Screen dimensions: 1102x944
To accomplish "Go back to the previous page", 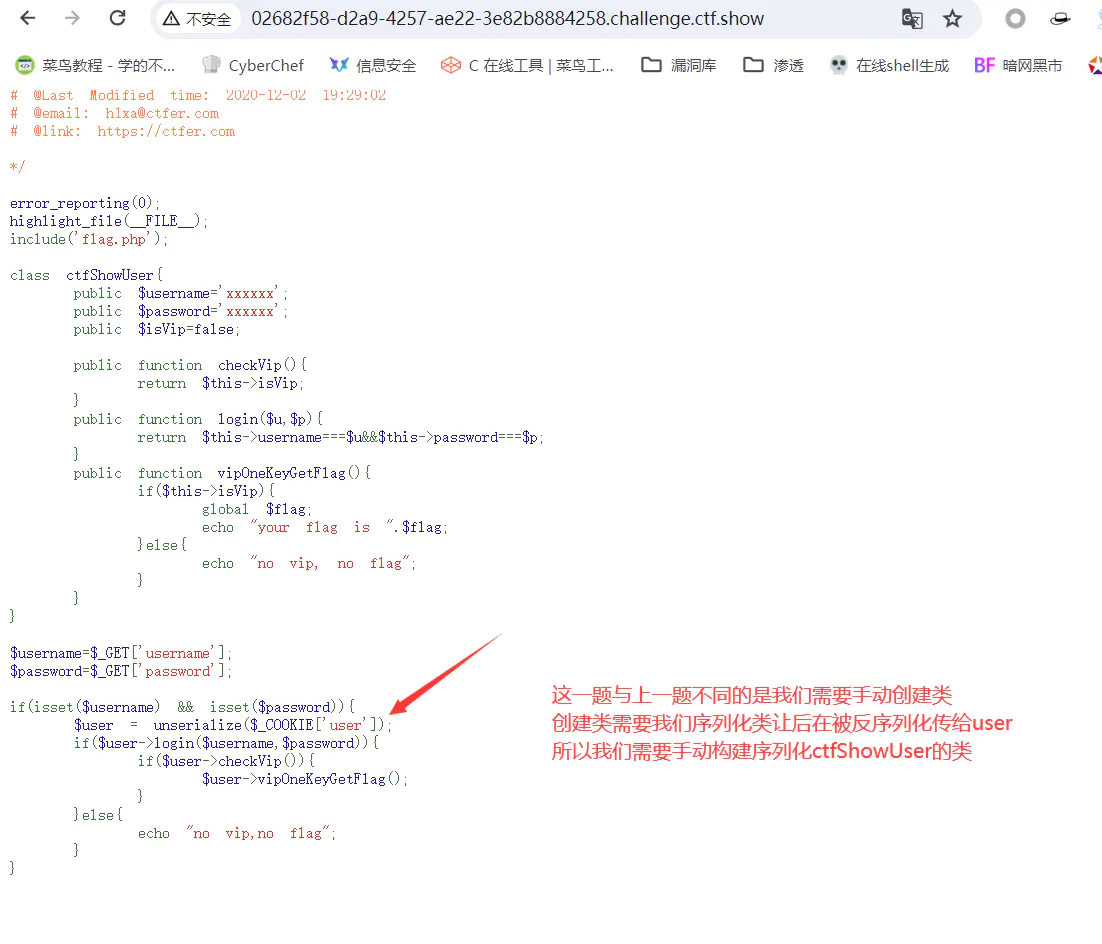I will [x=27, y=18].
